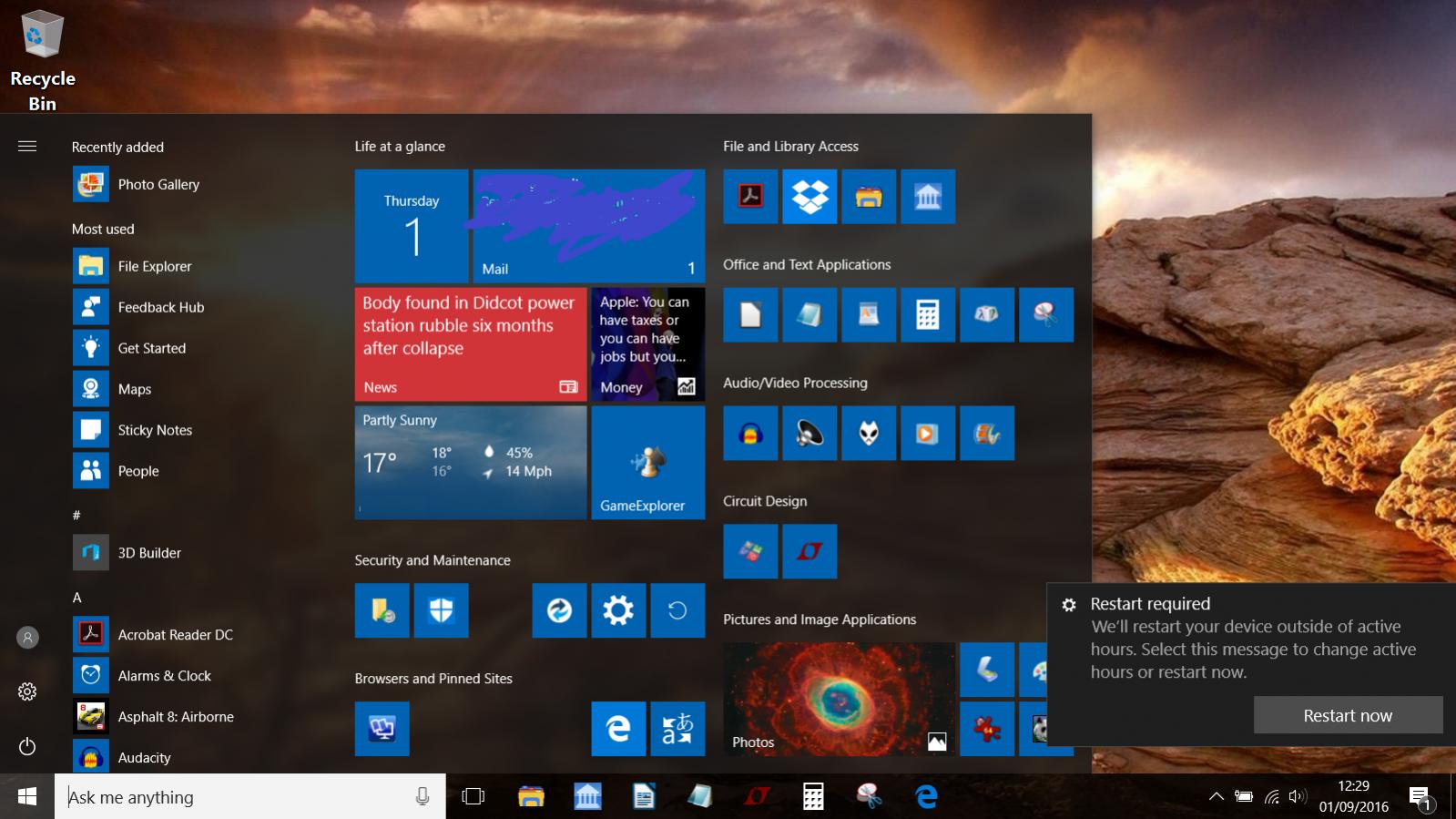Open the Power button in Start menu sidebar
Screen dimensions: 1456x819
(27, 747)
